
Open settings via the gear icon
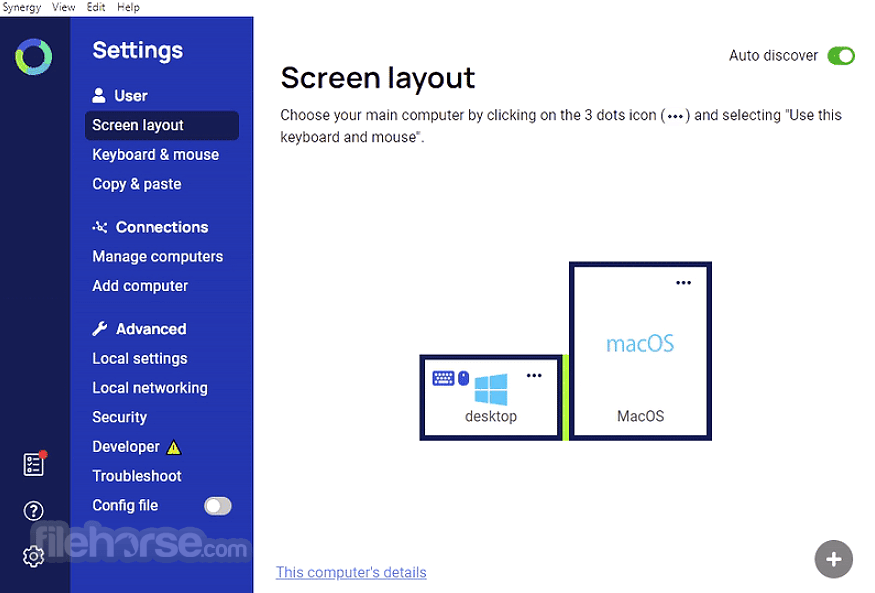(x=33, y=556)
